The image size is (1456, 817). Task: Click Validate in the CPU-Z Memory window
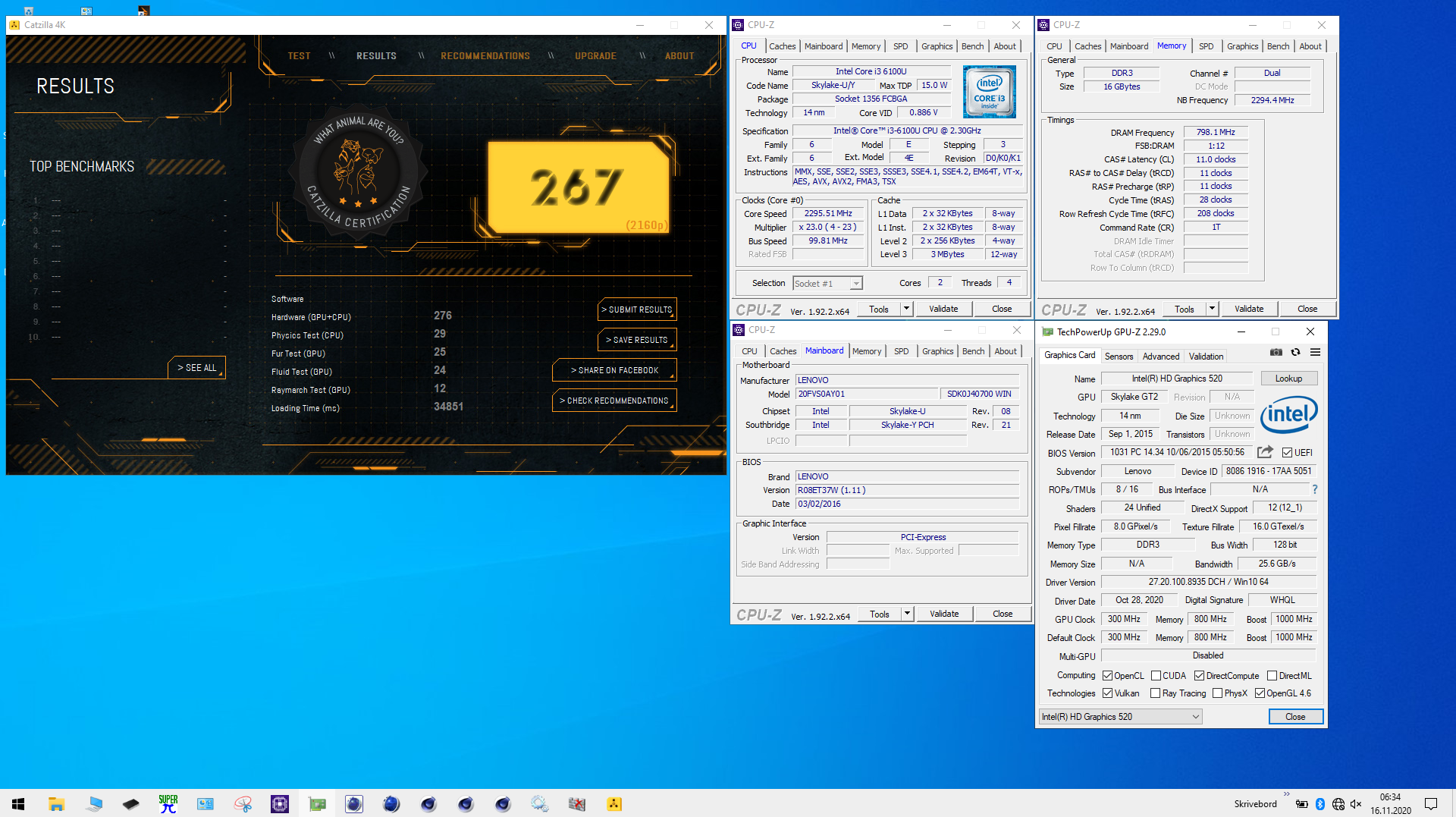tap(1249, 309)
